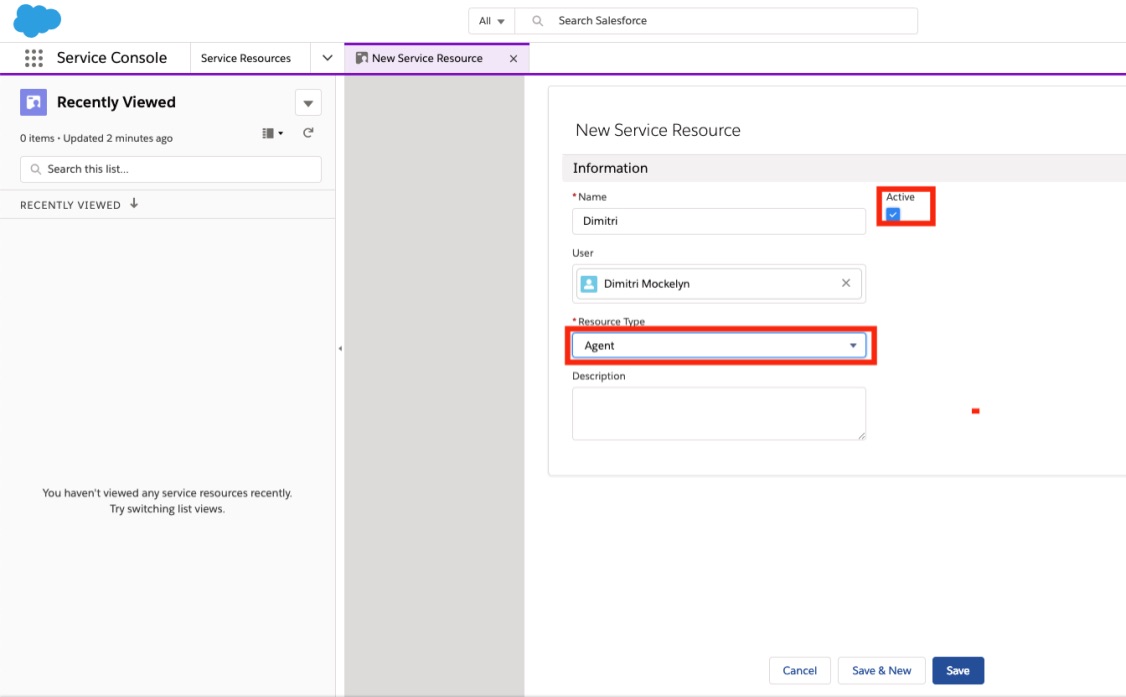Click the user avatar icon beside Dimitri Mockelyn
This screenshot has width=1126, height=697.
tap(589, 284)
